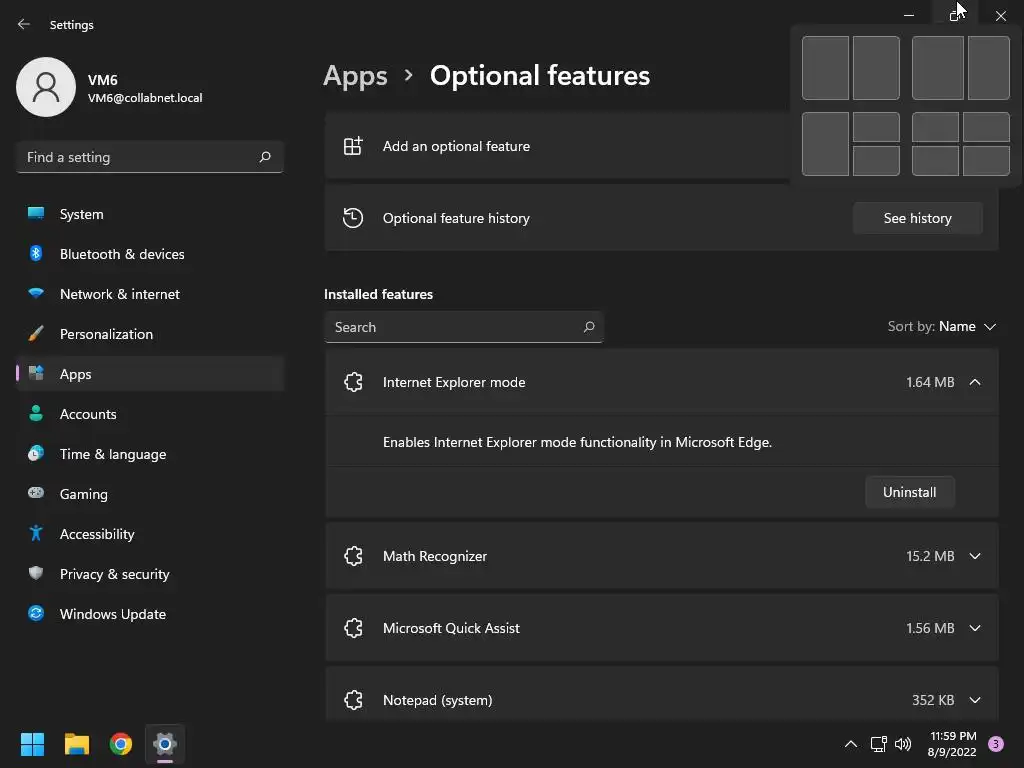Screen dimensions: 1024x768
Task: Expand the Math Recognizer feature
Action: click(x=975, y=556)
